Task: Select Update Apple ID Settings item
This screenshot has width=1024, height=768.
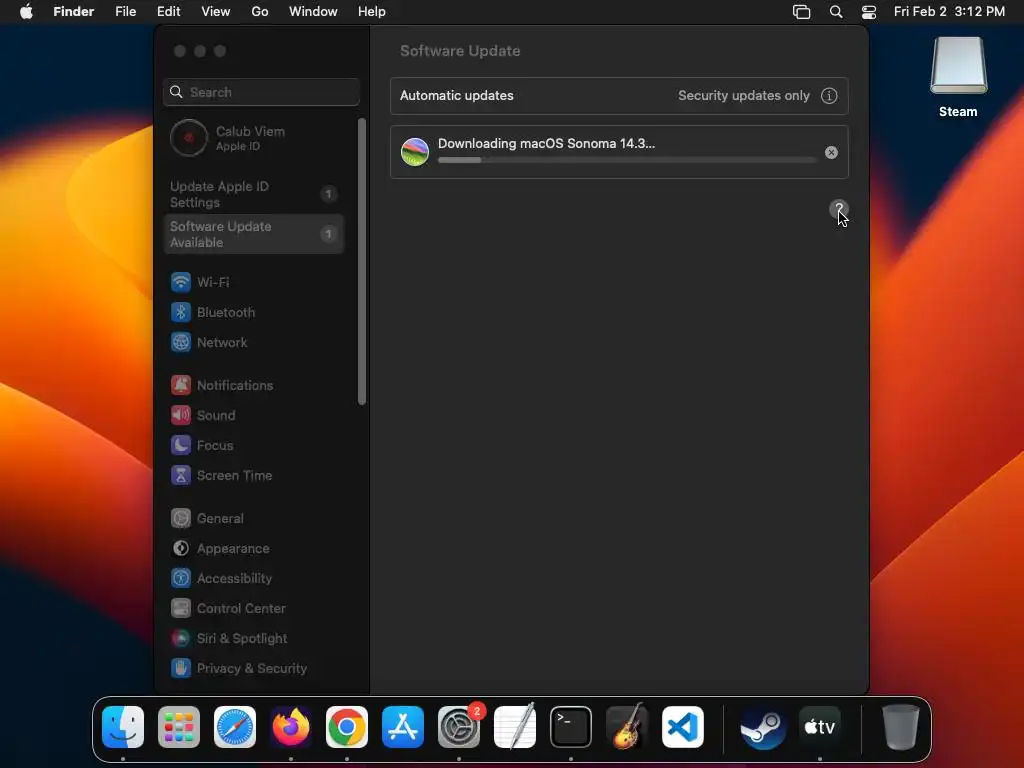Action: pyautogui.click(x=253, y=194)
